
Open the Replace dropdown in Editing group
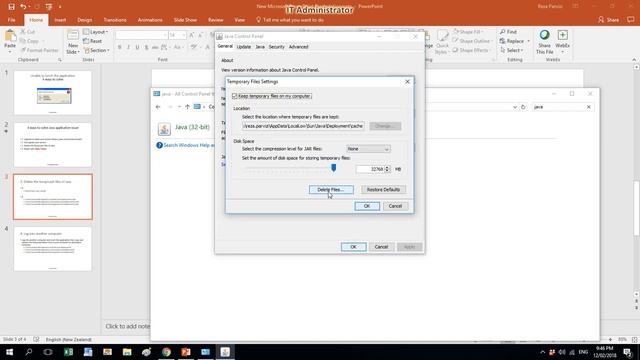(515, 41)
